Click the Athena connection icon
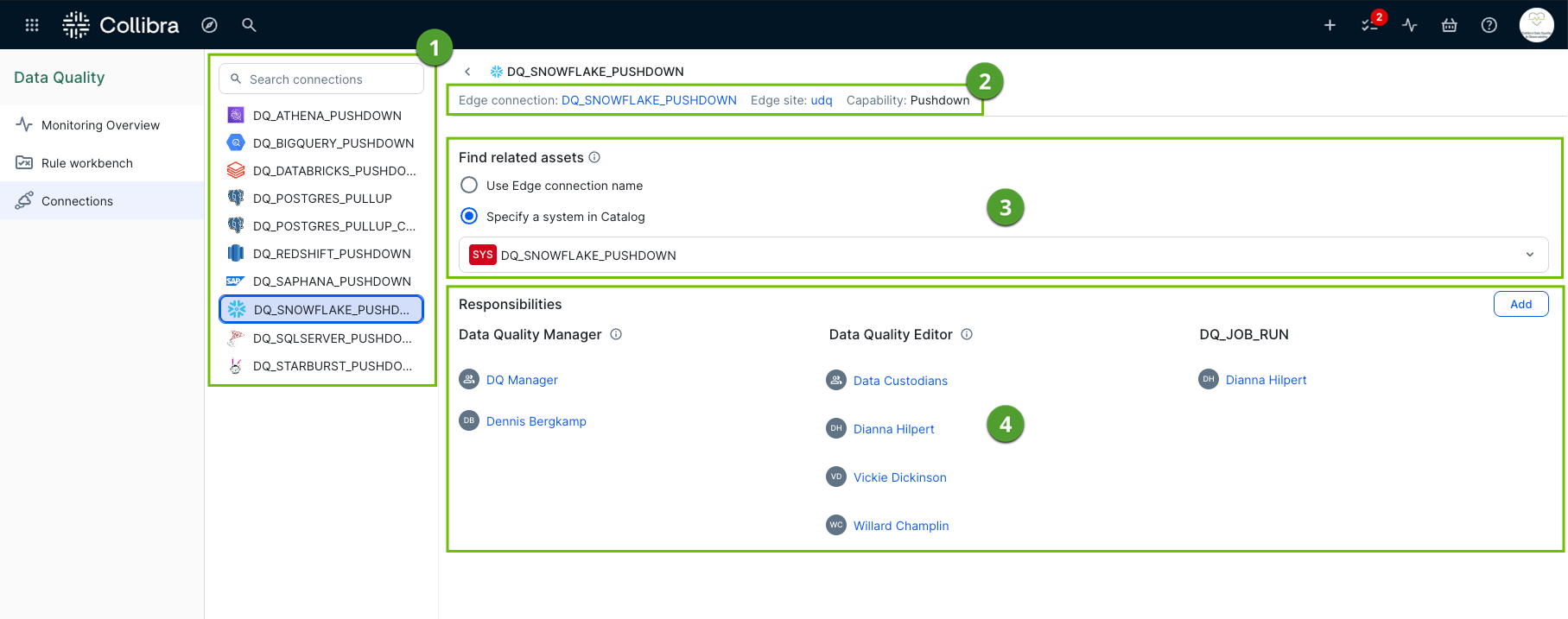 [x=236, y=115]
